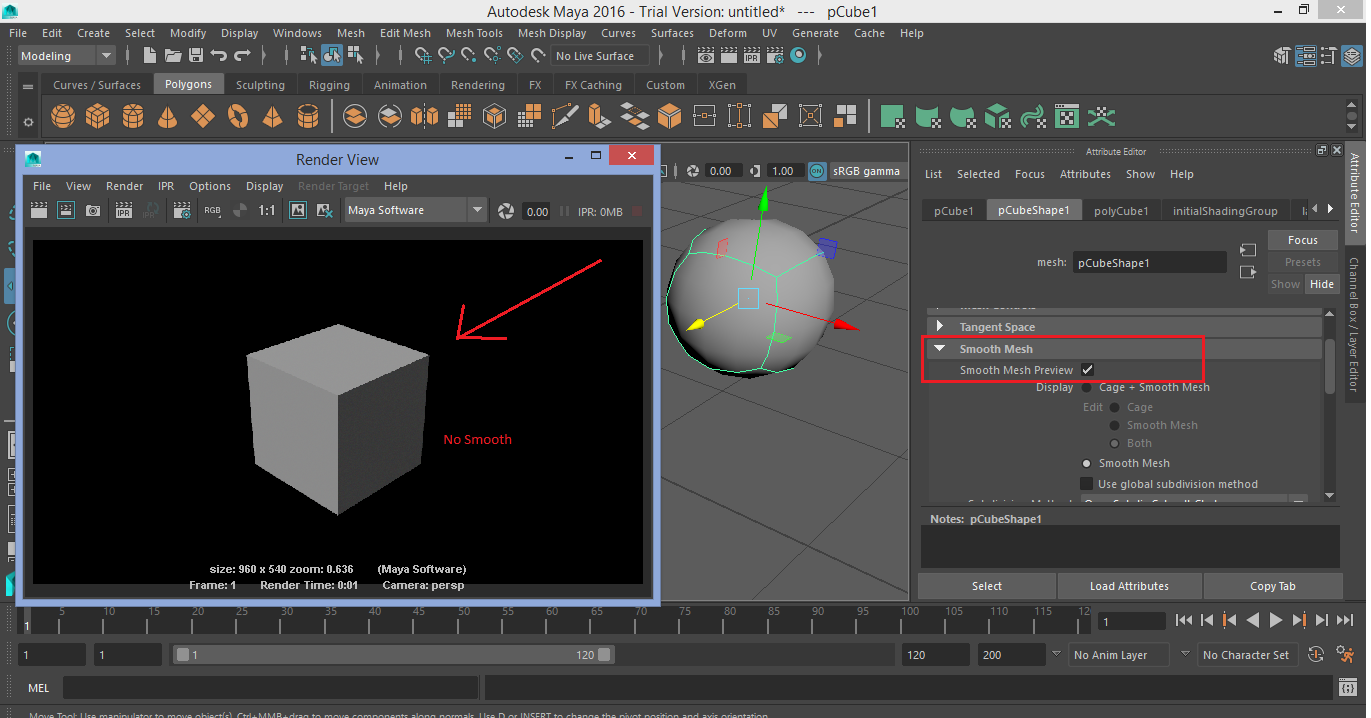Click the Render current frame icon in Render View

point(39,210)
